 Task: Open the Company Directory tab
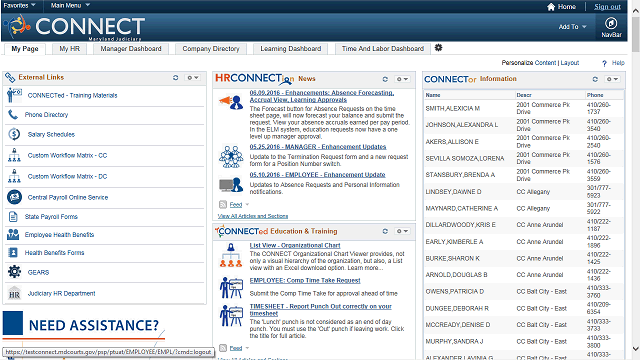coord(211,49)
